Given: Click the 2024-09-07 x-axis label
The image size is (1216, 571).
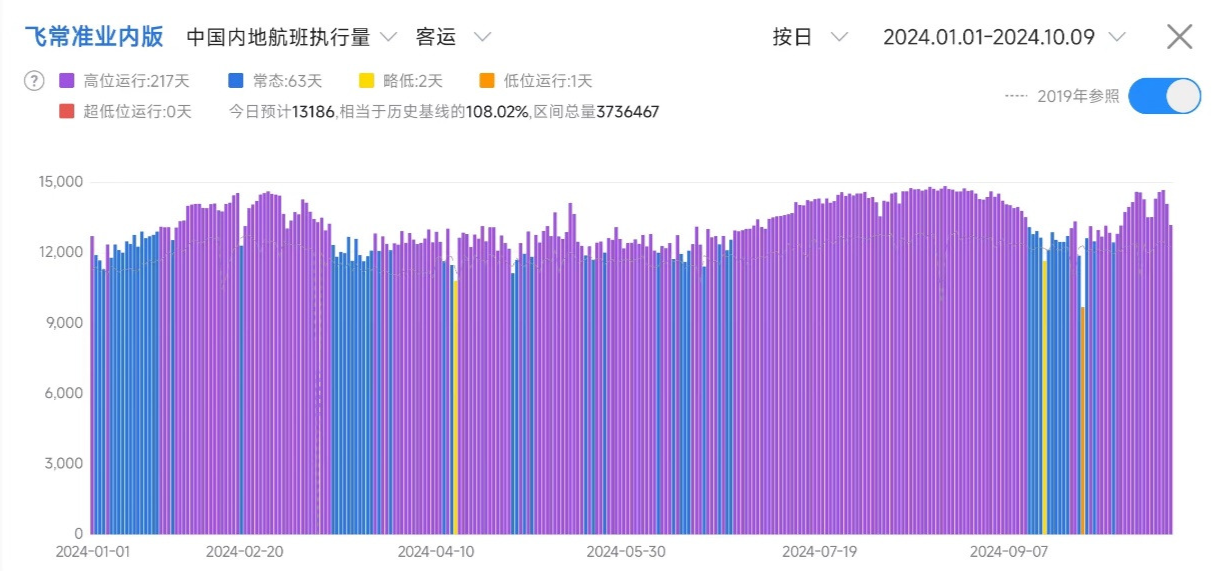Looking at the screenshot, I should [1010, 551].
